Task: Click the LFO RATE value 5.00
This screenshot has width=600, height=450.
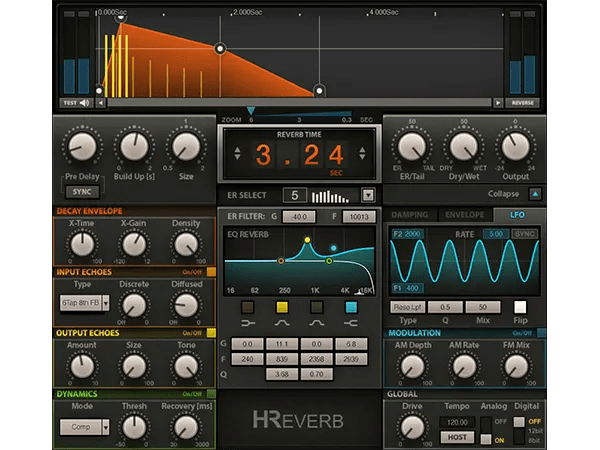Action: pos(496,234)
